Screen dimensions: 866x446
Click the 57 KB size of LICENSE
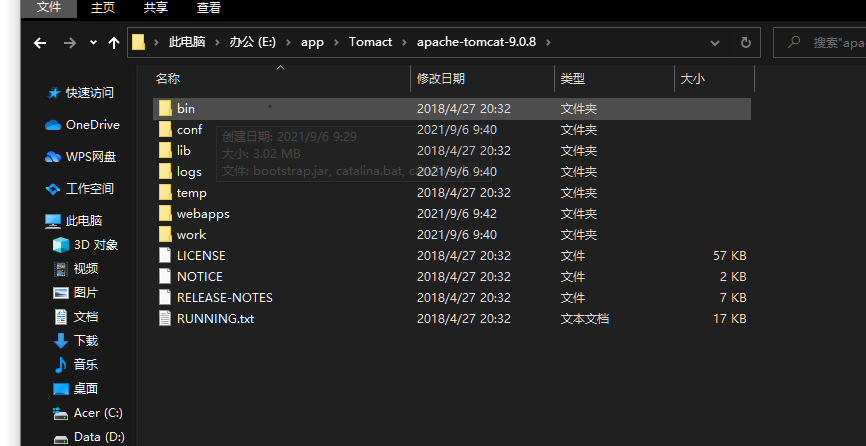point(730,256)
